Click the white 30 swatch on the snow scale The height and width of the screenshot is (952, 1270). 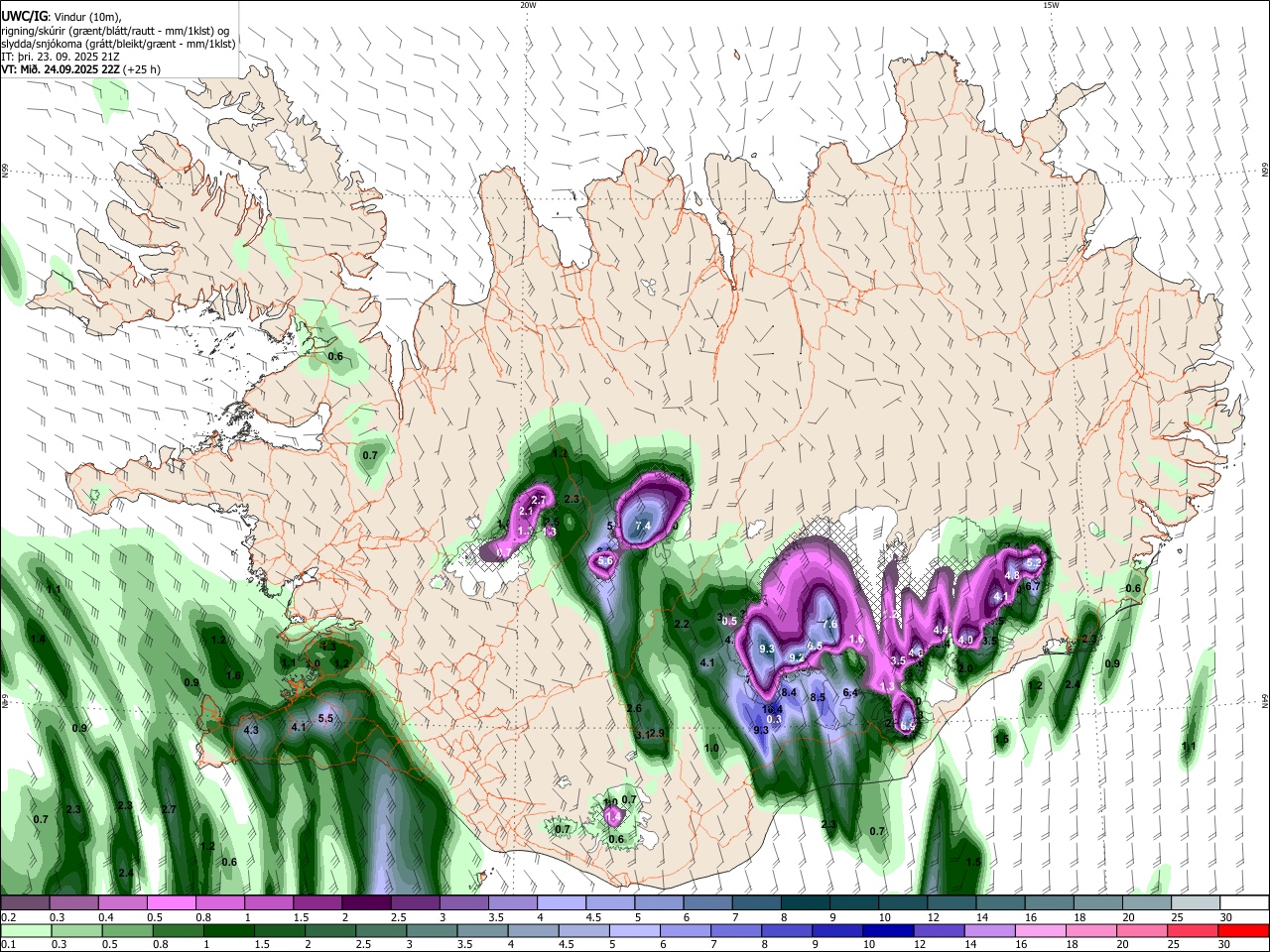pyautogui.click(x=1243, y=902)
